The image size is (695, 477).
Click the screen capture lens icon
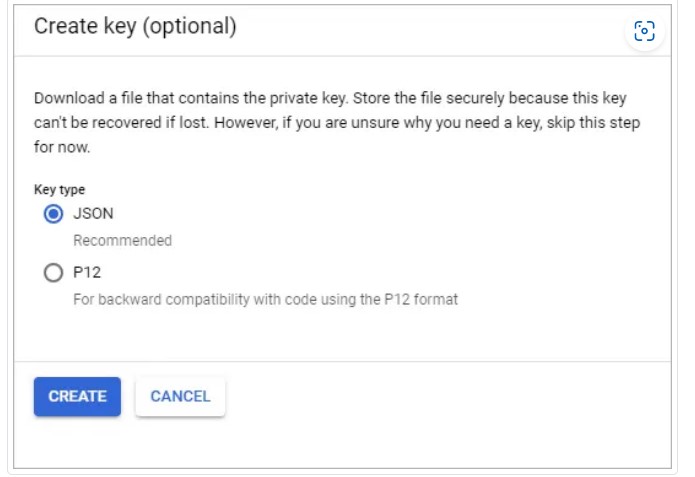click(644, 31)
